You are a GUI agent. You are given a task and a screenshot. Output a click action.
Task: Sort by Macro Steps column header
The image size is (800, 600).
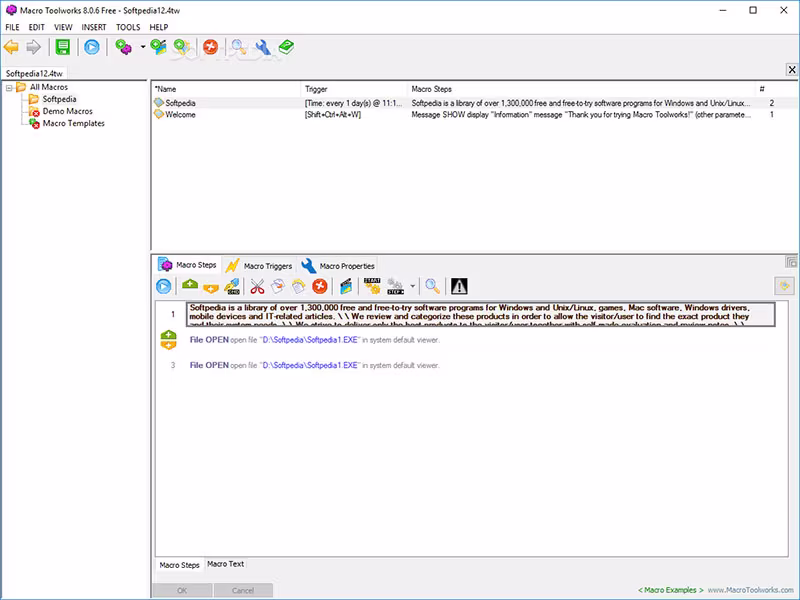coord(581,89)
